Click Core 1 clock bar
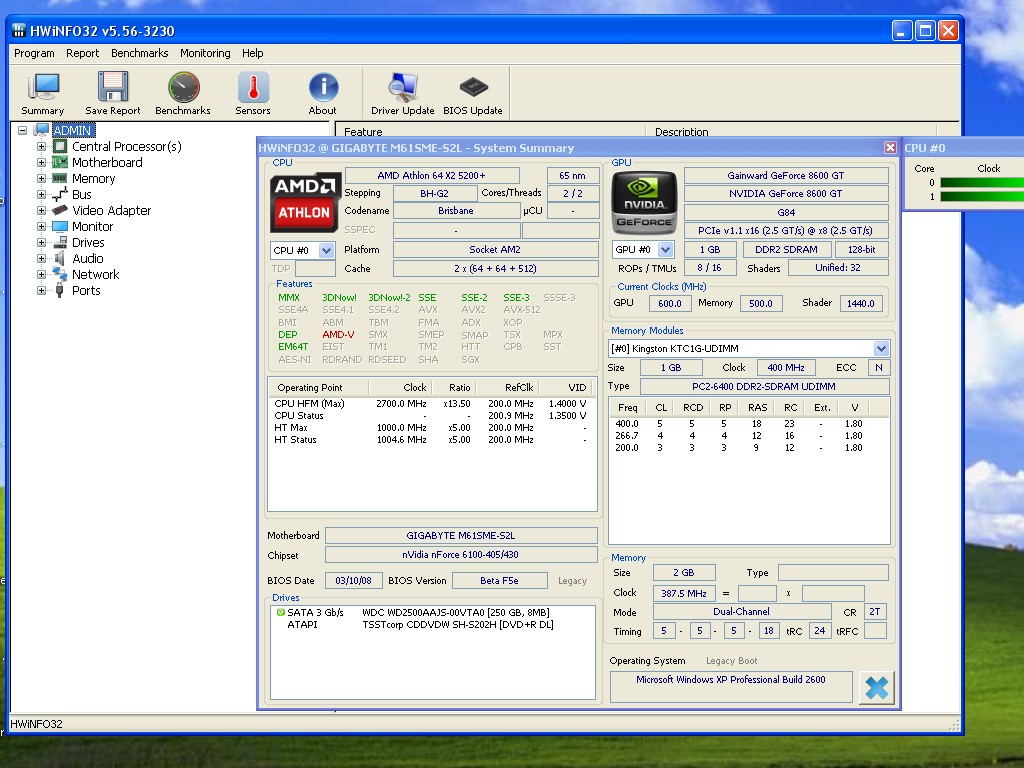 click(982, 197)
